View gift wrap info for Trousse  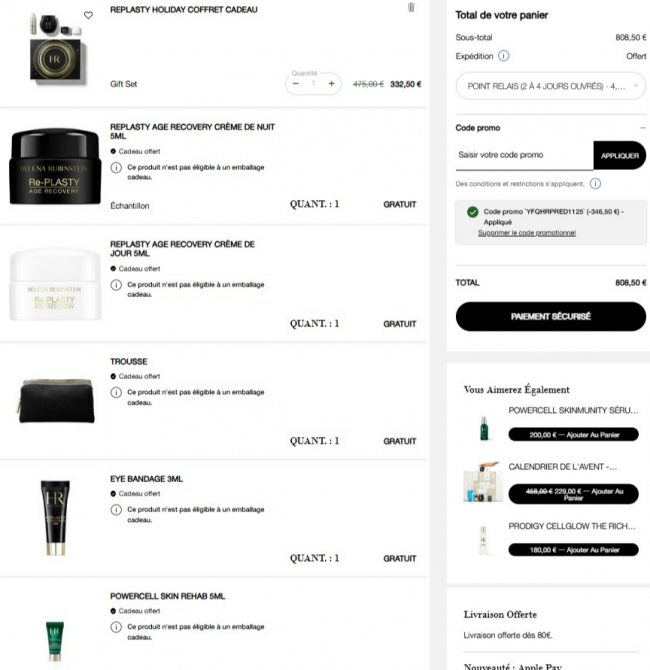tap(116, 392)
